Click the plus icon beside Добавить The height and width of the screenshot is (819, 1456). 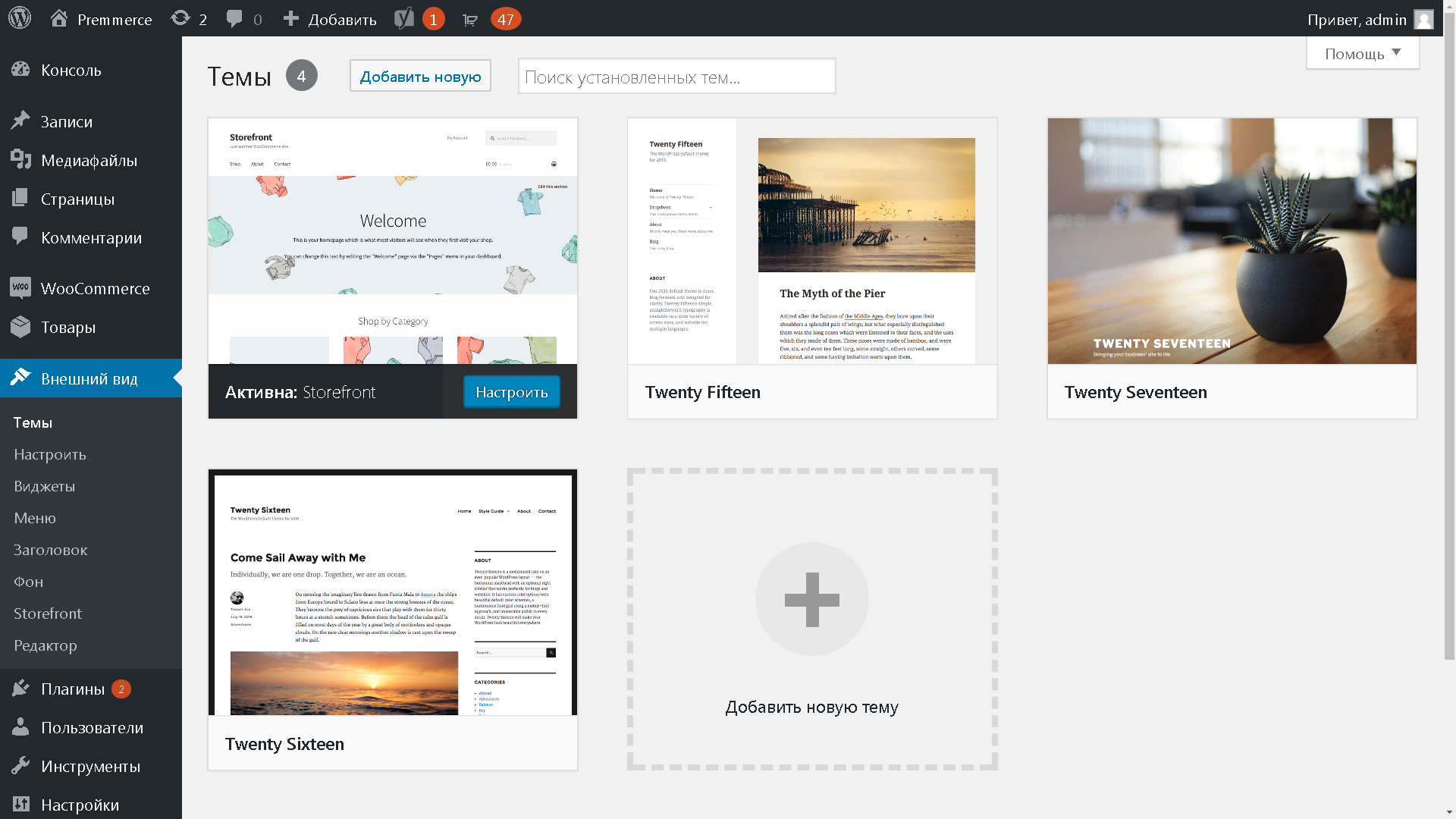click(291, 18)
